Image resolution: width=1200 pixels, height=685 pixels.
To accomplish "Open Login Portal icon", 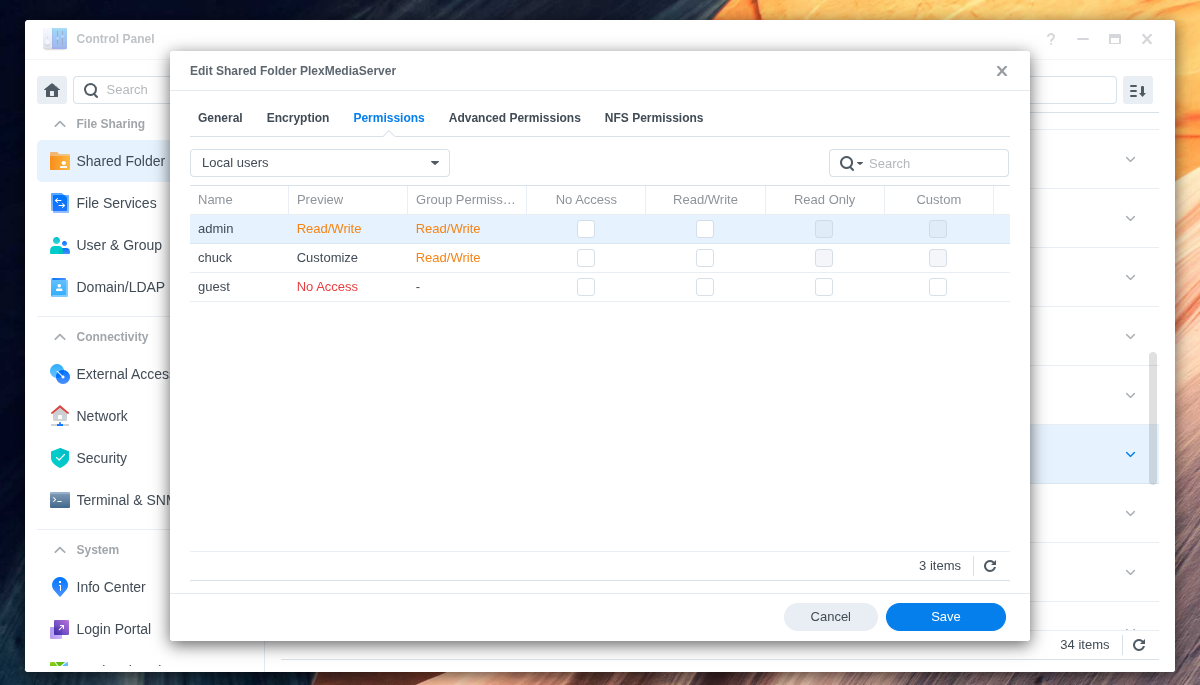I will [x=60, y=629].
